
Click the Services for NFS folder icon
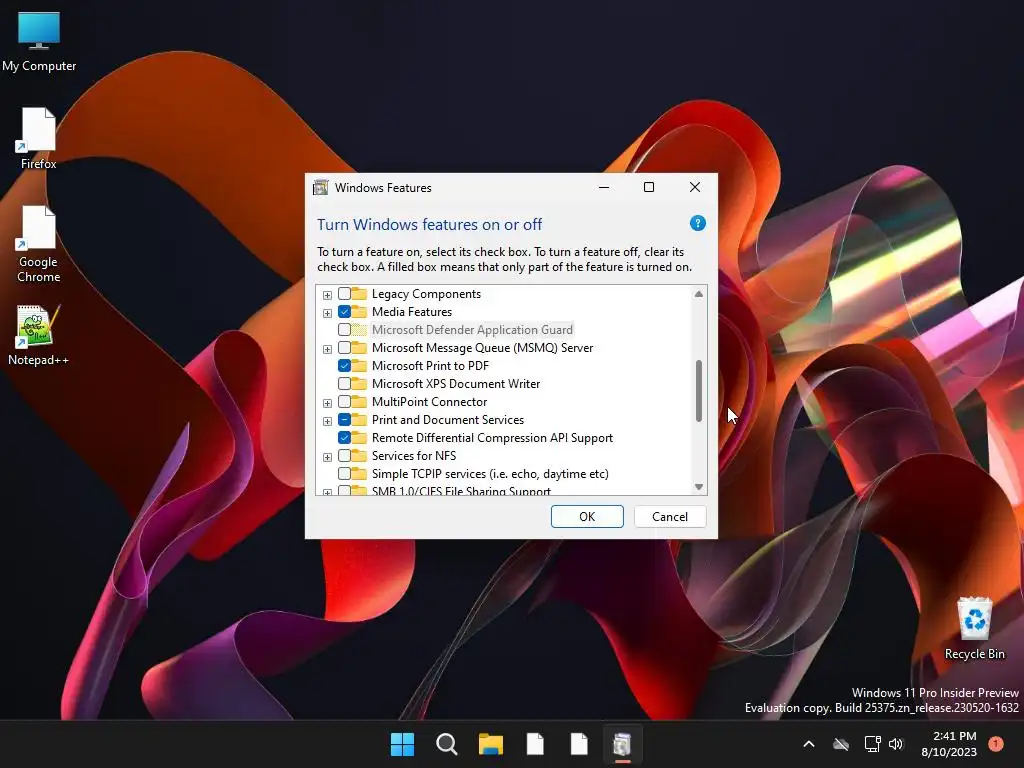coord(359,455)
